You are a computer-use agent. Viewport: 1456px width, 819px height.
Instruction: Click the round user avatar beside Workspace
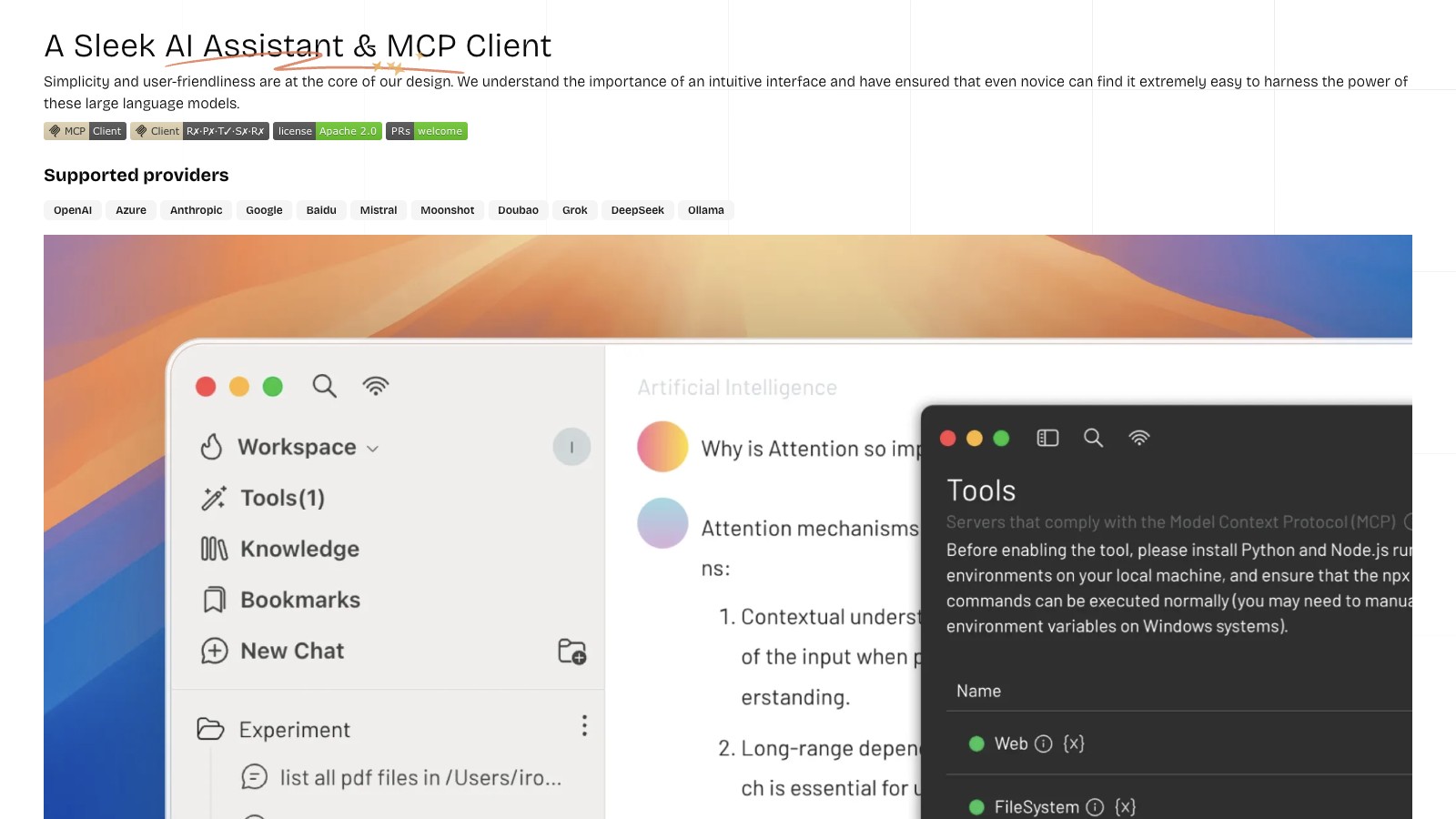[x=571, y=447]
